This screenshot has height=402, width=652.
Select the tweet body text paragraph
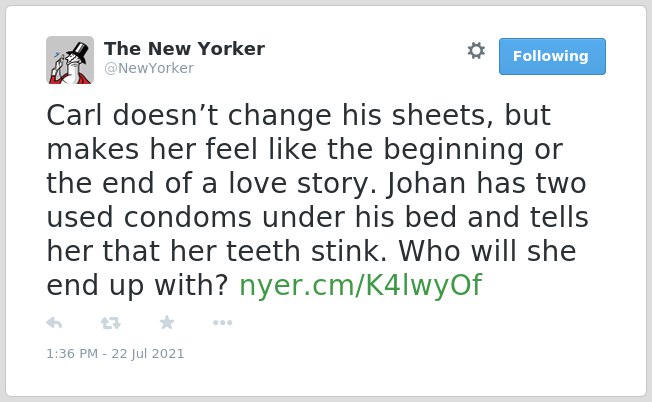[317, 200]
